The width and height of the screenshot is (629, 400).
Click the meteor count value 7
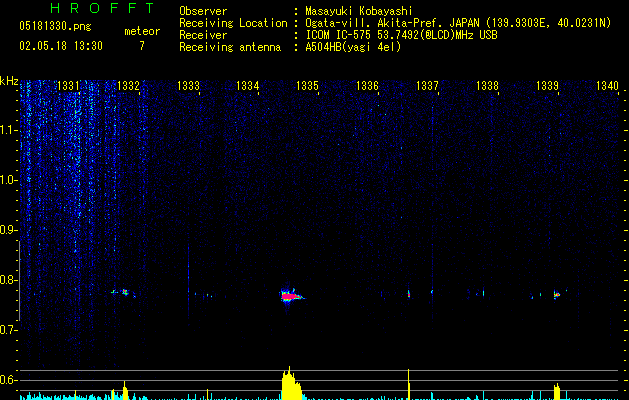142,46
